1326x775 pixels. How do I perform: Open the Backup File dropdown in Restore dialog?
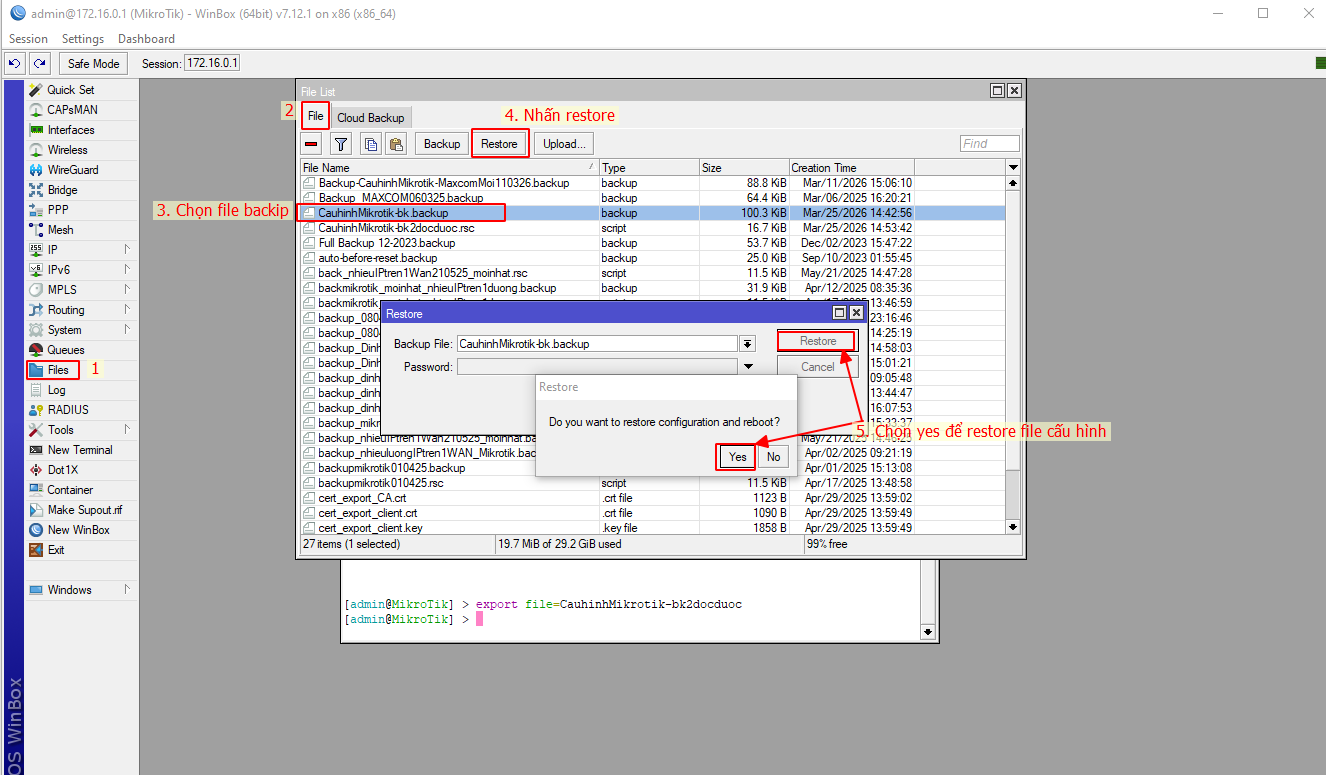tap(747, 343)
